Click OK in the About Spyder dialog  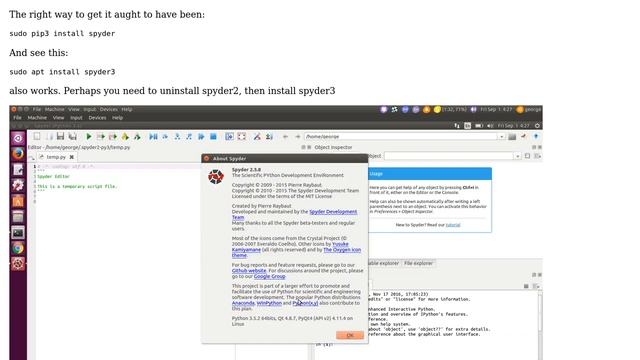350,335
